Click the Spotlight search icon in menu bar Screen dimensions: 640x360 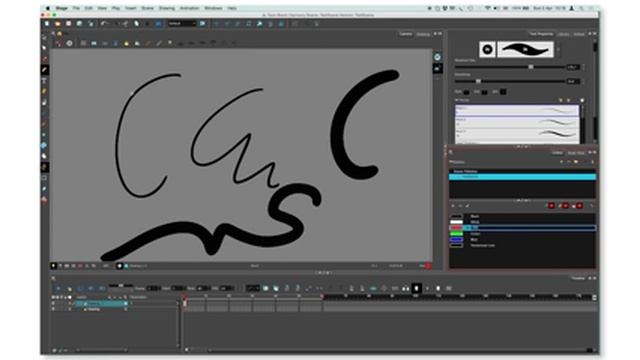(x=582, y=8)
